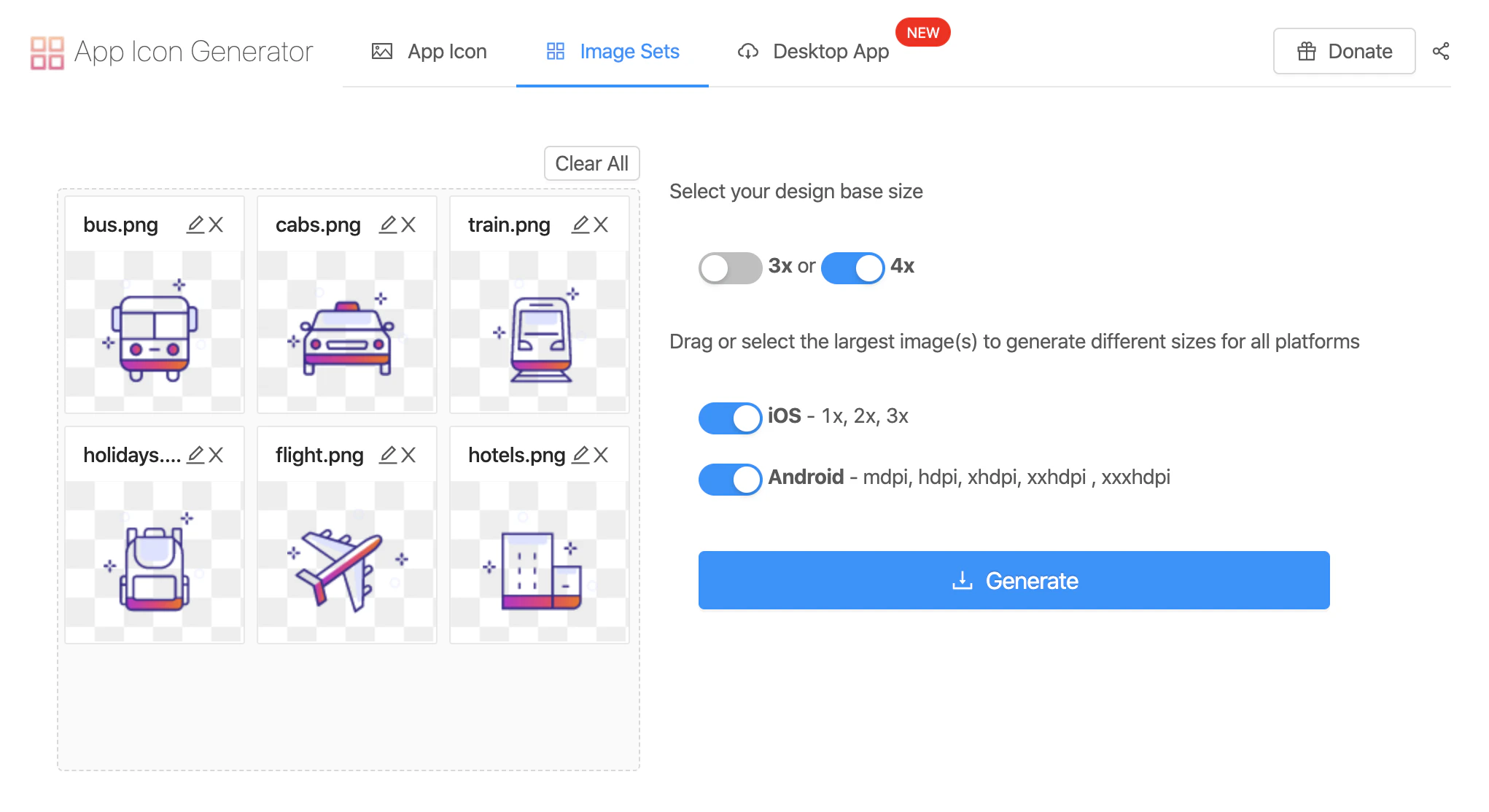Click the App Icon Generator logo

click(x=172, y=52)
